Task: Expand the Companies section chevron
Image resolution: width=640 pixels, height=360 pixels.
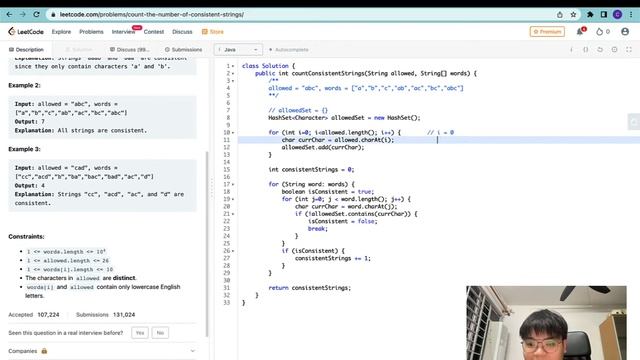Action: 193,351
